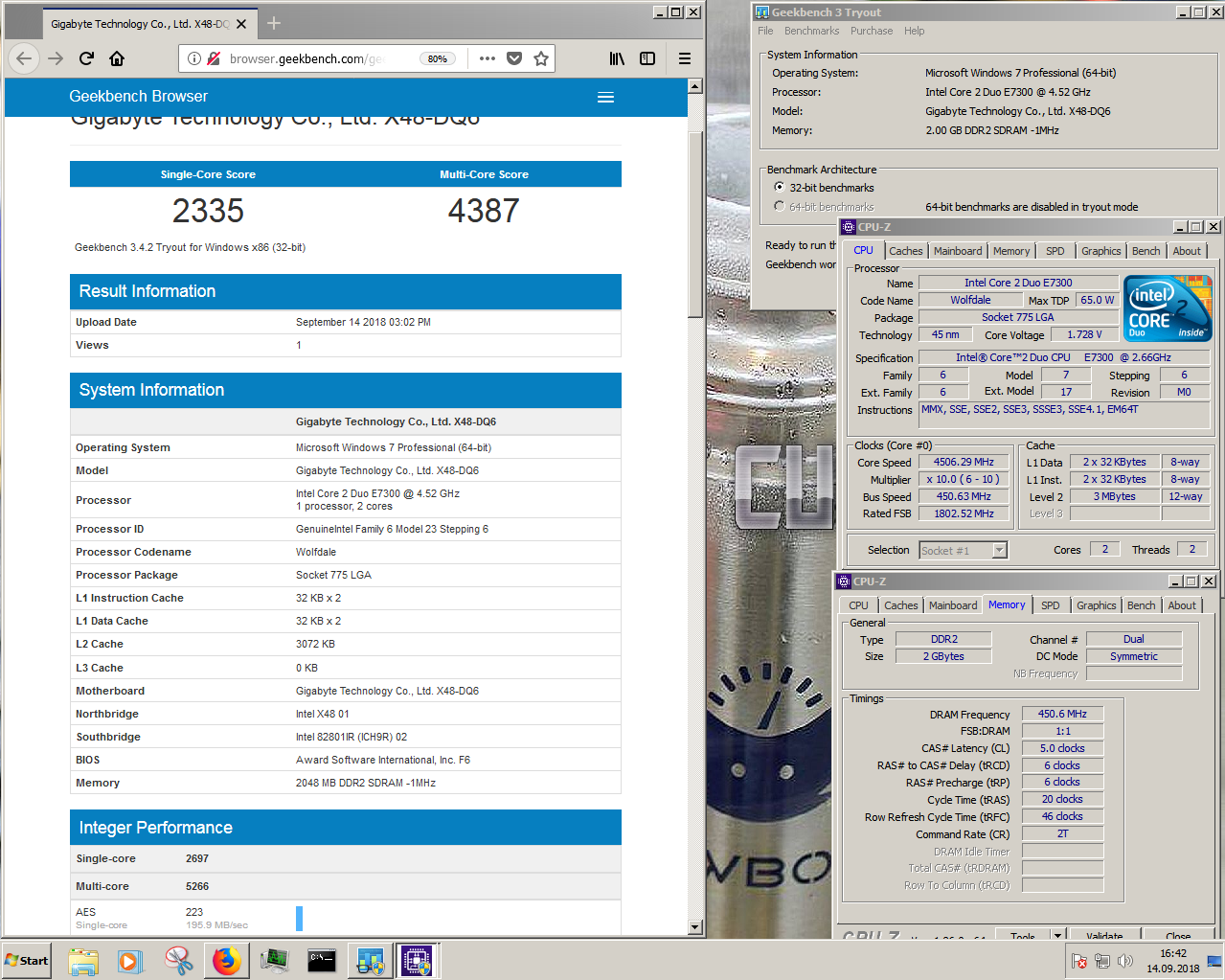Click the Core Speed 4506.29 MHz value
Screen dimensions: 1225x980
964,462
